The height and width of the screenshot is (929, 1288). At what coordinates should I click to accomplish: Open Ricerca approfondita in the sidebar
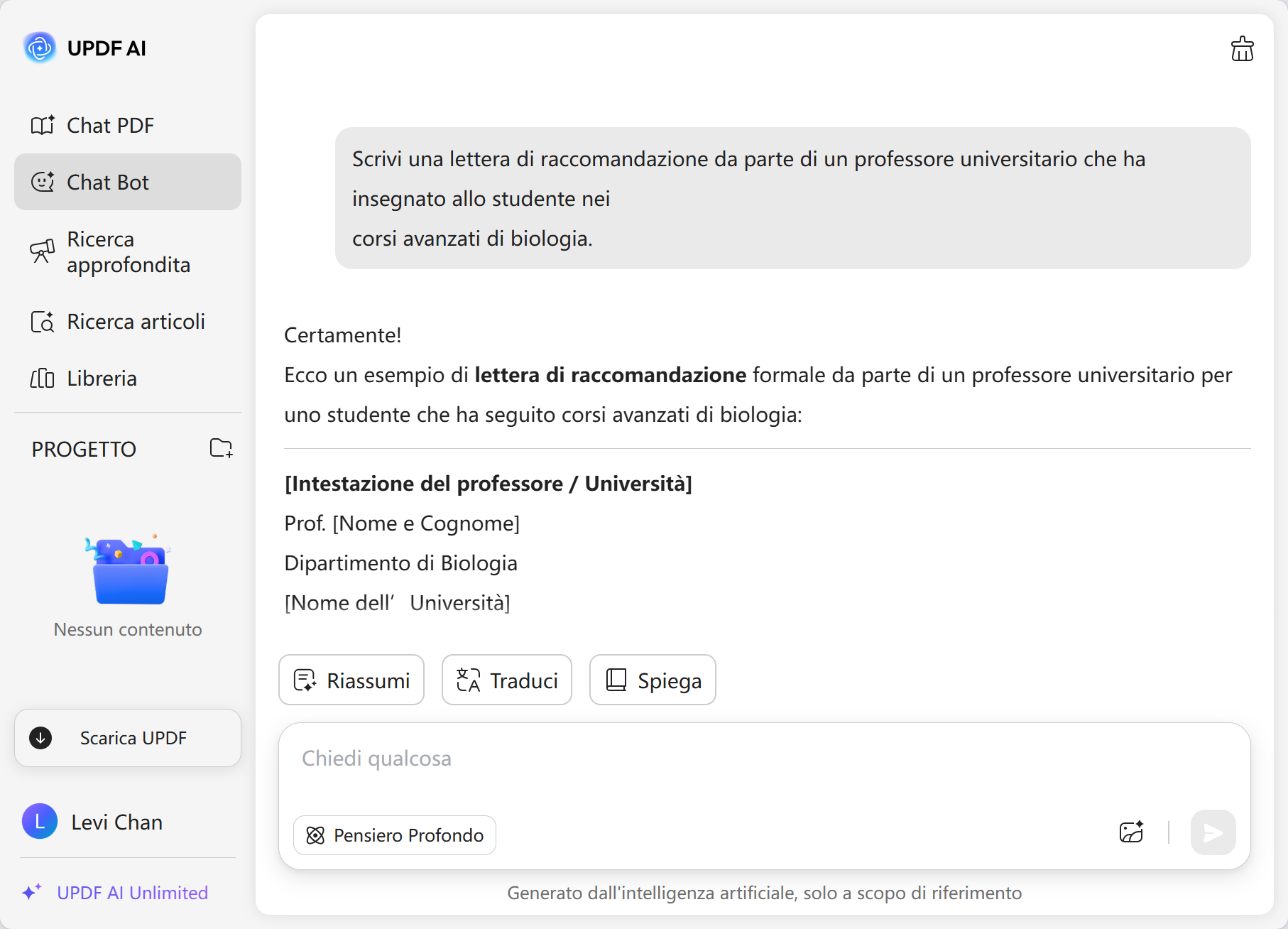click(128, 252)
